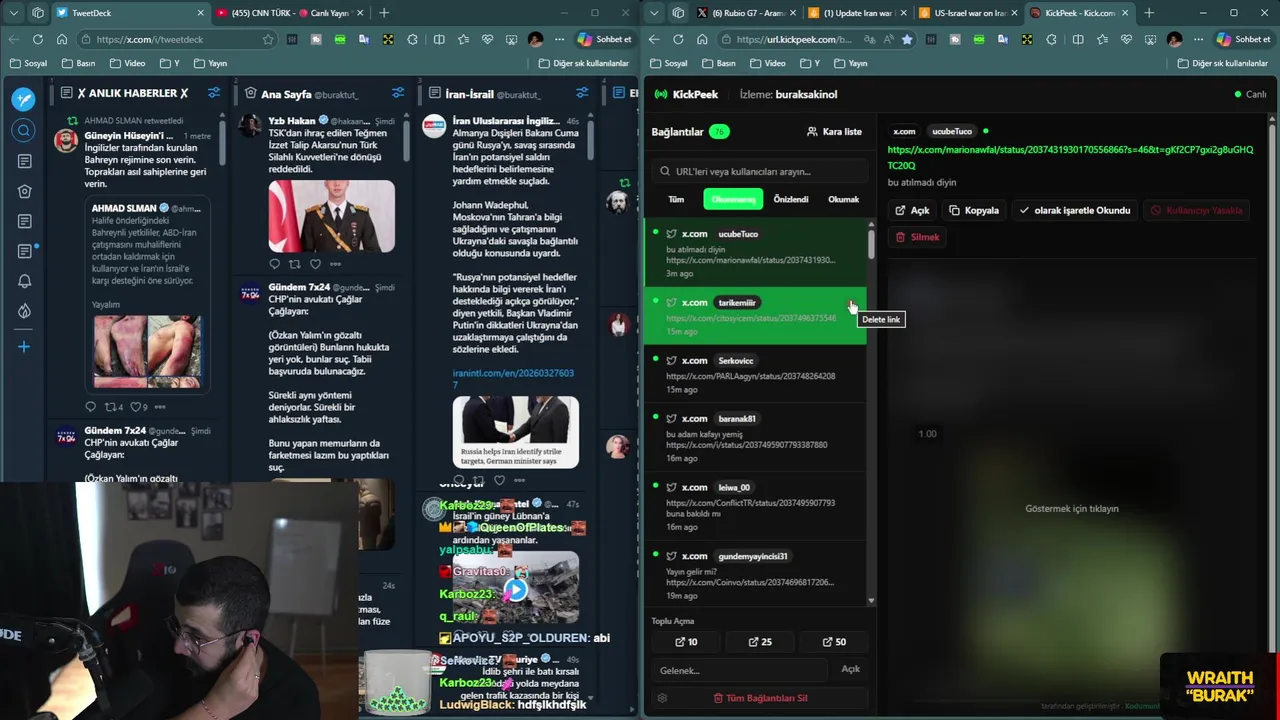This screenshot has height=720, width=1280.
Task: Click the add column plus icon in TweetDeck
Action: (24, 346)
